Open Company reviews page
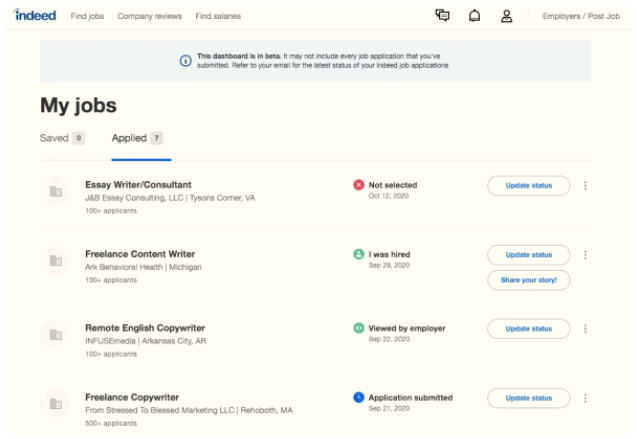637x439 pixels. [150, 16]
